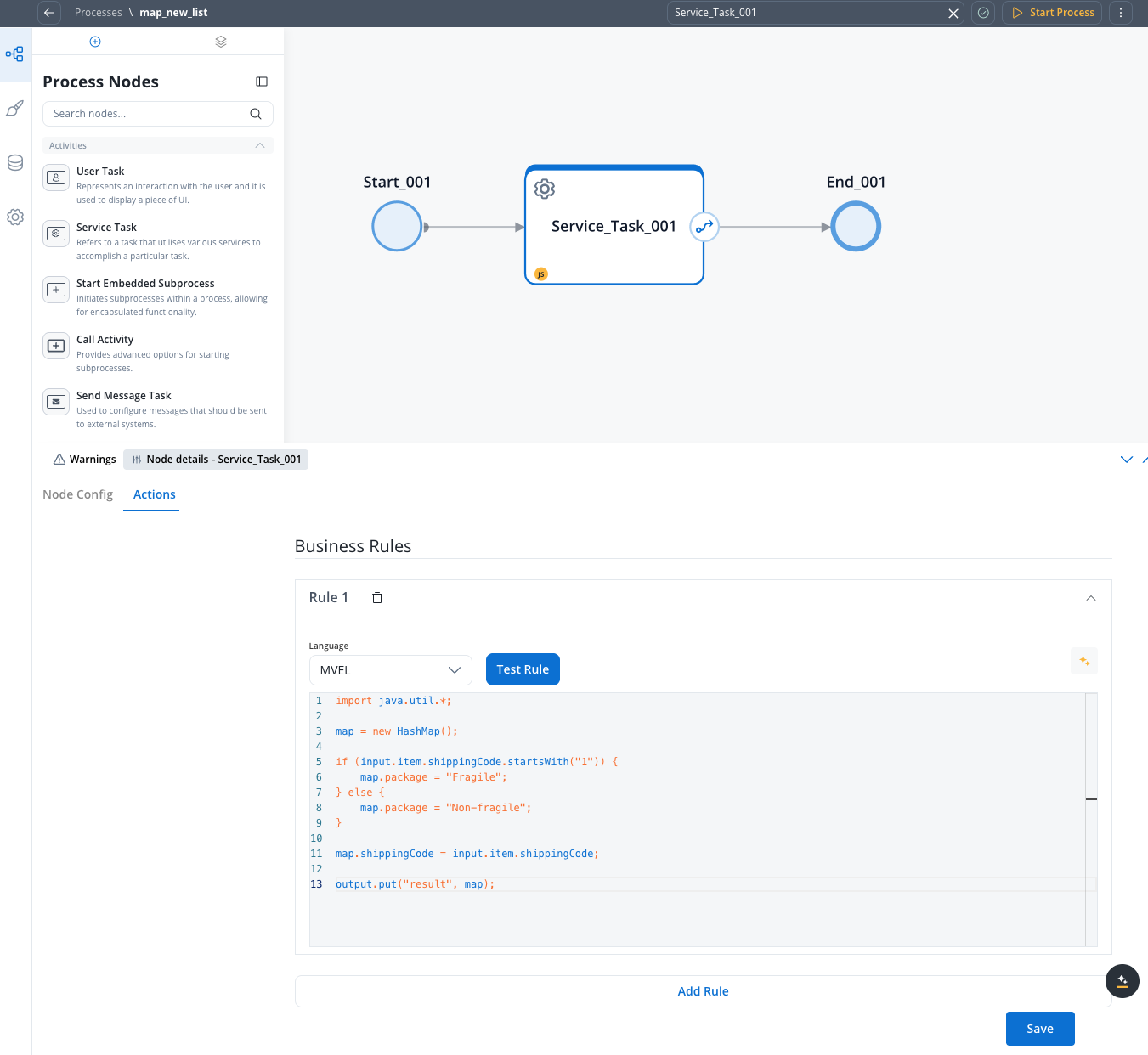The height and width of the screenshot is (1055, 1148).
Task: Click the Test Rule button
Action: (523, 669)
